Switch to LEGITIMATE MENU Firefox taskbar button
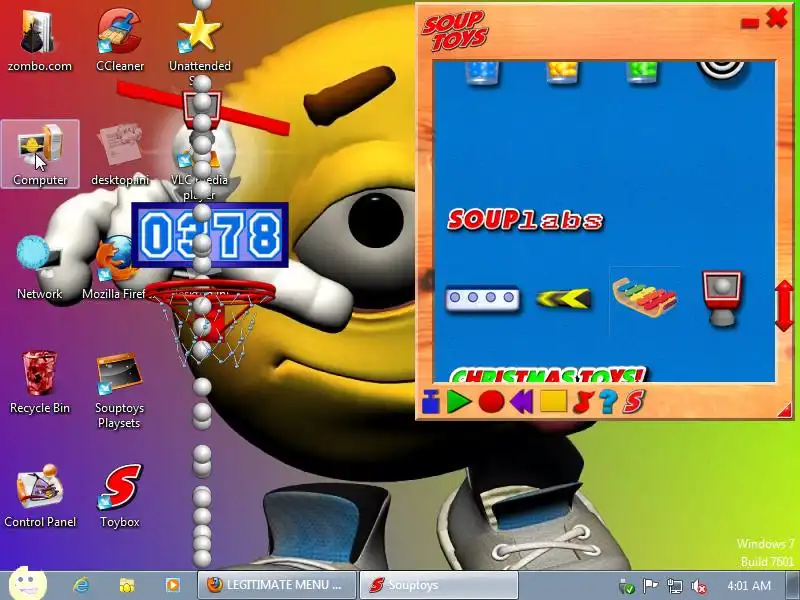800x600 pixels. click(x=277, y=585)
